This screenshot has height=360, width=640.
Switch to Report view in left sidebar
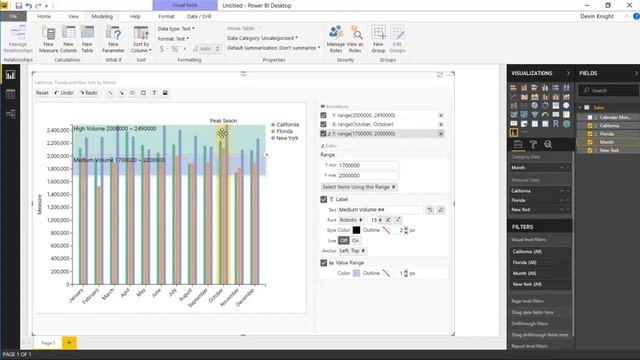[x=10, y=75]
